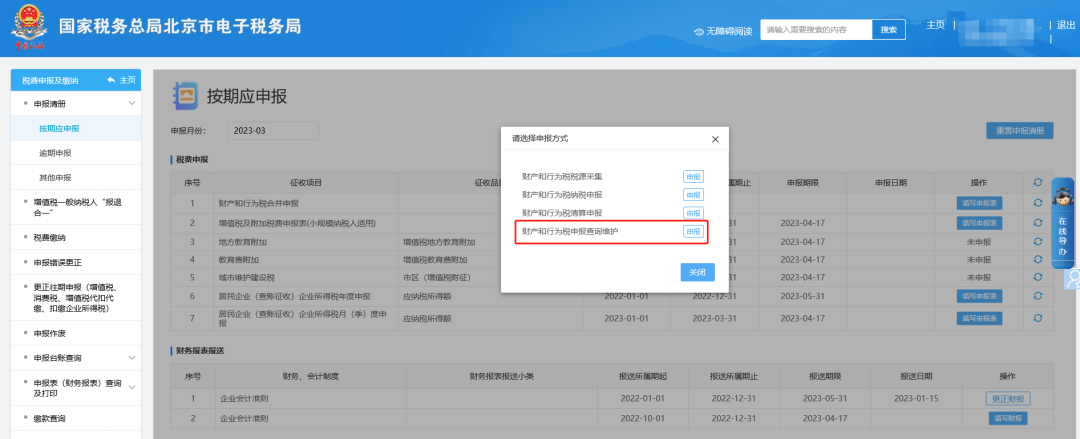
Task: Click the 按期应申报 page title icon
Action: tap(185, 96)
